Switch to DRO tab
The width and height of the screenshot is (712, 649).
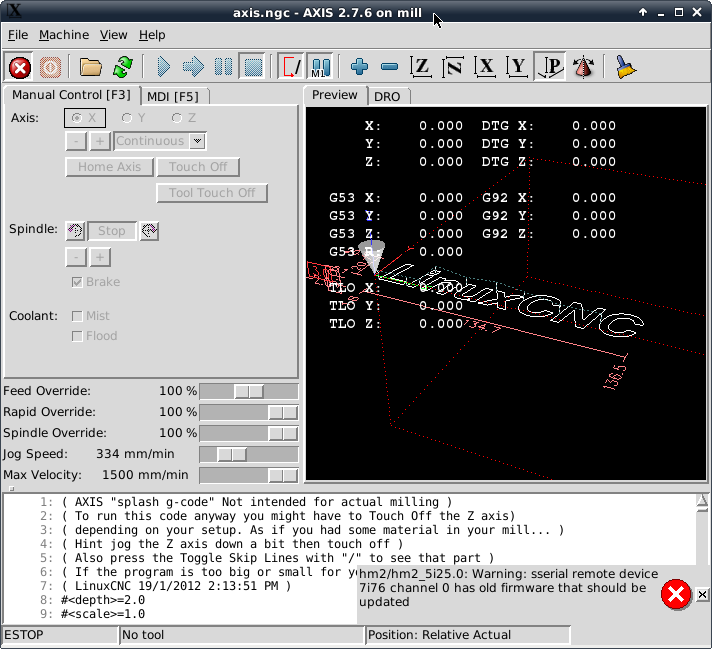(x=387, y=97)
